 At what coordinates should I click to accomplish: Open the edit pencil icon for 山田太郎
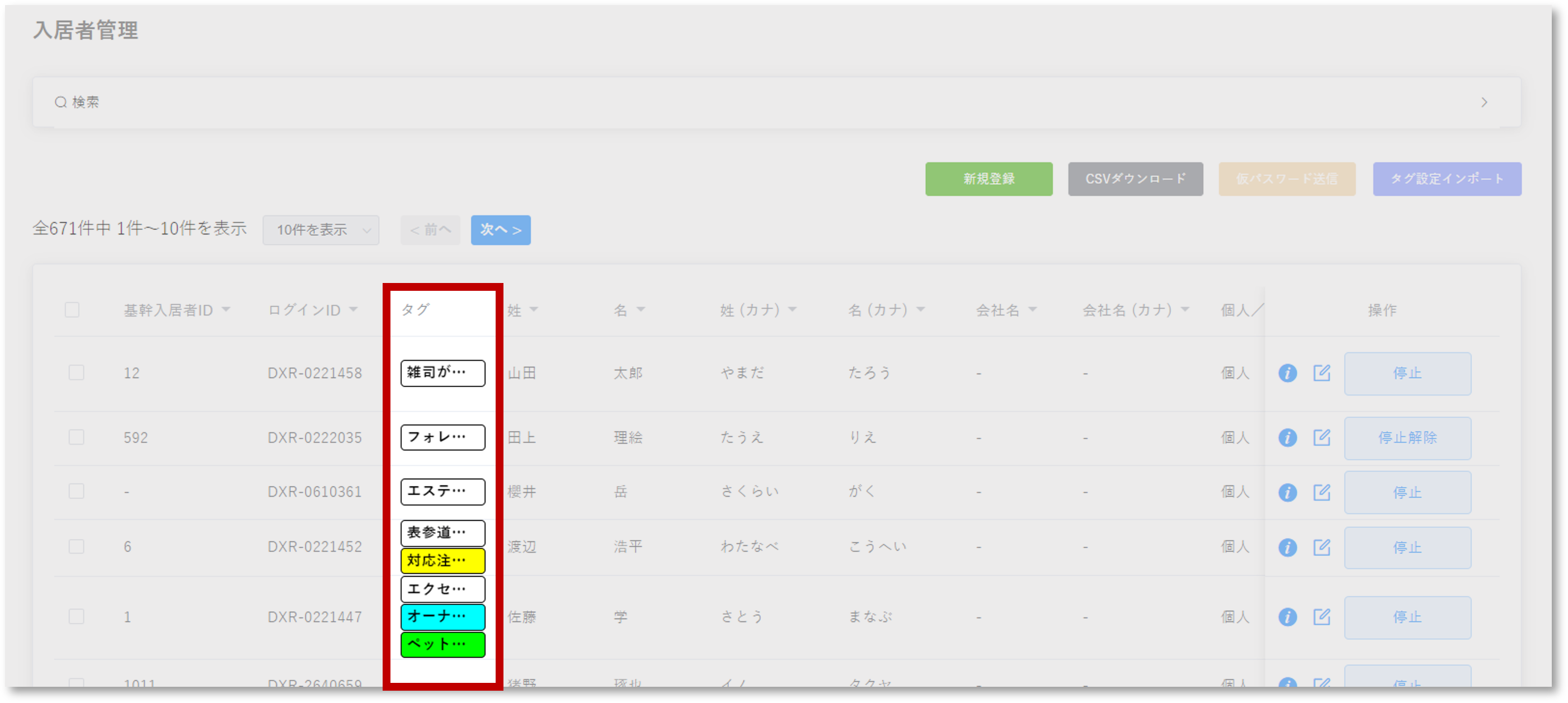(x=1322, y=373)
